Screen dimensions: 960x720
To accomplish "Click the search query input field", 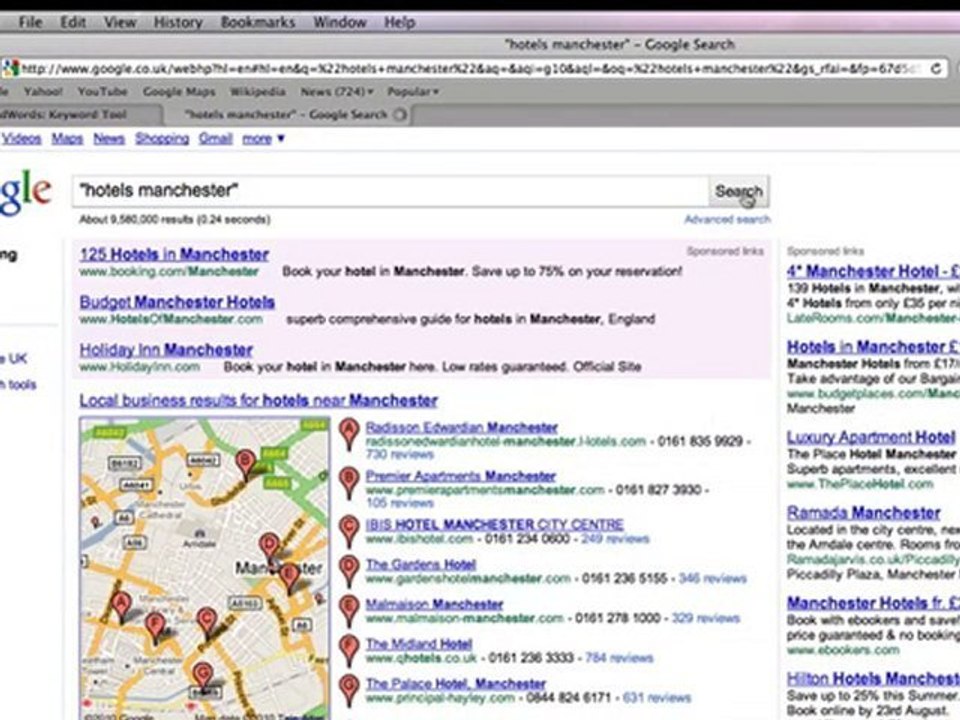I will tap(391, 192).
